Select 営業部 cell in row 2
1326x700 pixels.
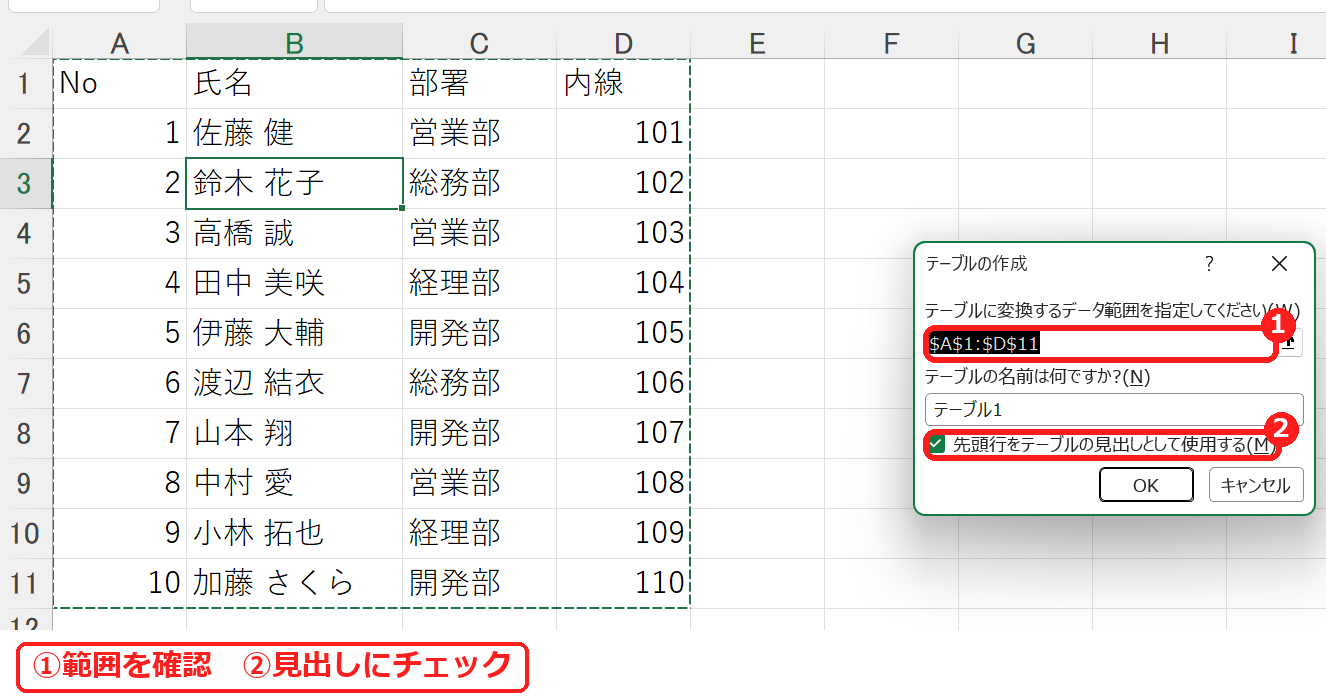479,133
